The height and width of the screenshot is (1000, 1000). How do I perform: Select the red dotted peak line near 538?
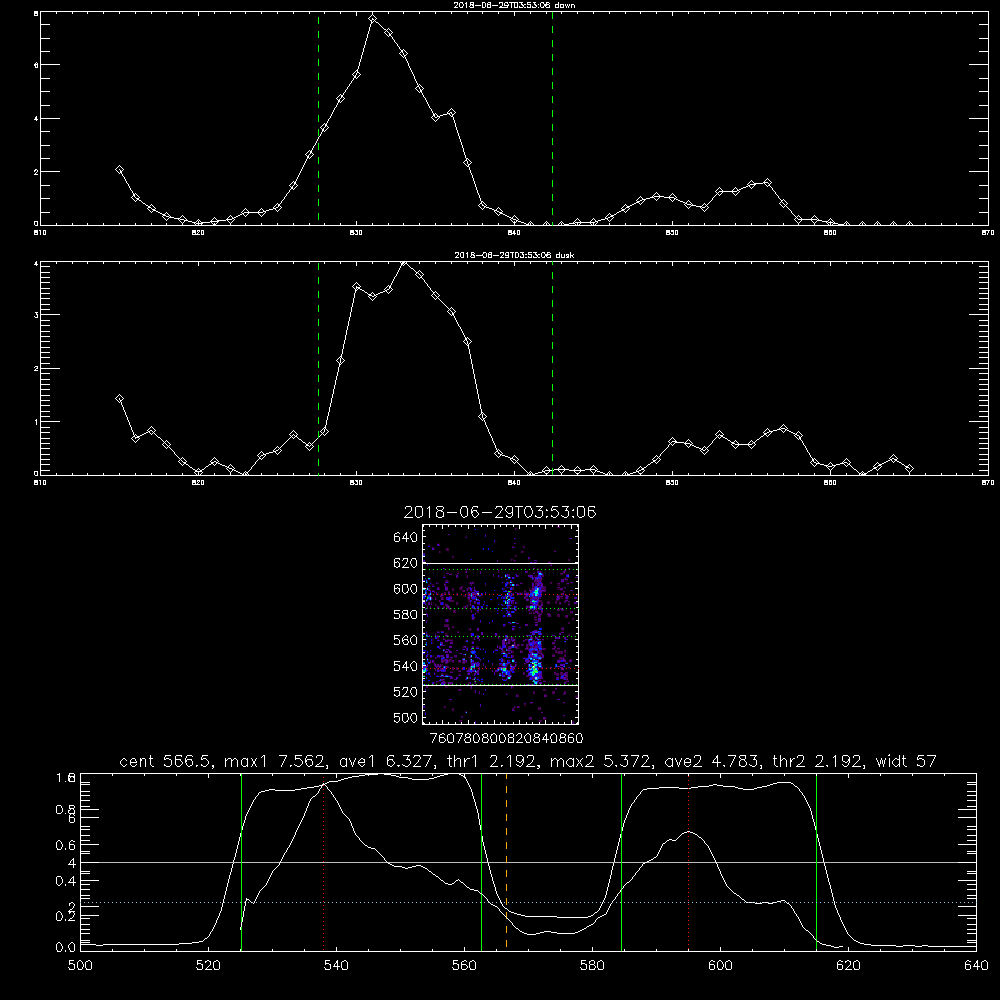click(x=323, y=864)
